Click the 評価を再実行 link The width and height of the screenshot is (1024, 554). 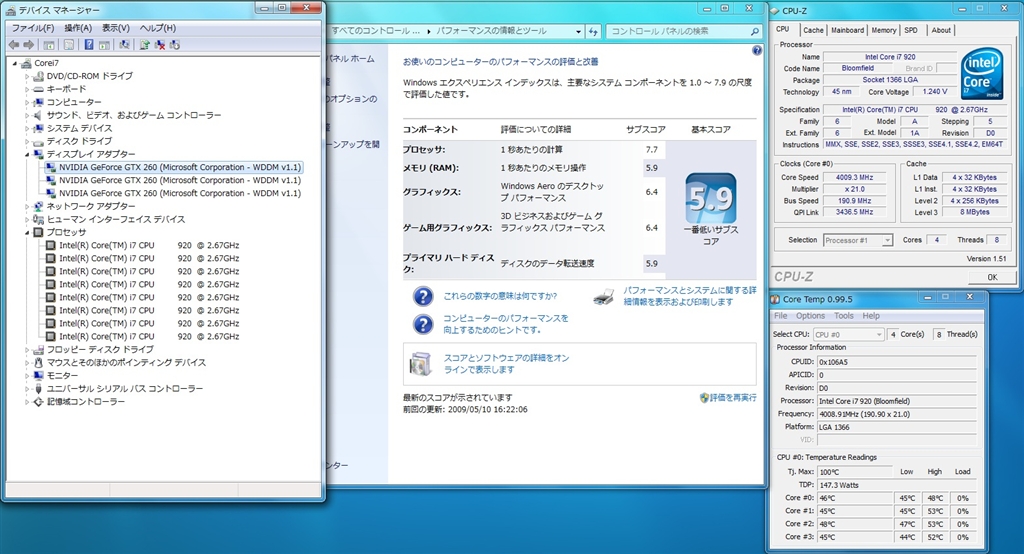click(733, 397)
